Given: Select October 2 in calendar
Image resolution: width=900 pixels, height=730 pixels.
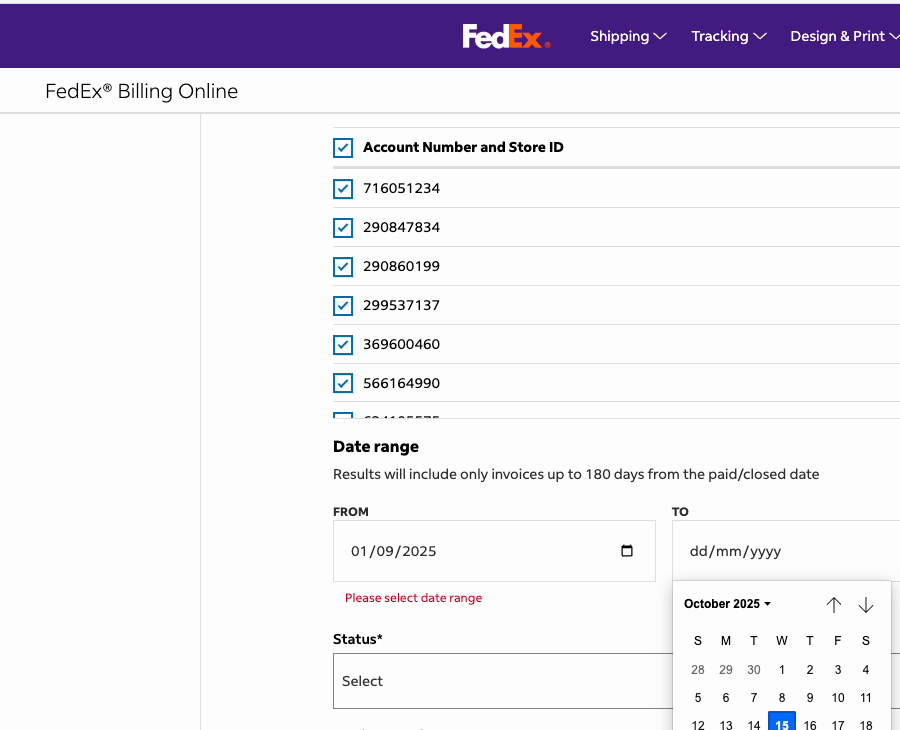Looking at the screenshot, I should pos(810,670).
